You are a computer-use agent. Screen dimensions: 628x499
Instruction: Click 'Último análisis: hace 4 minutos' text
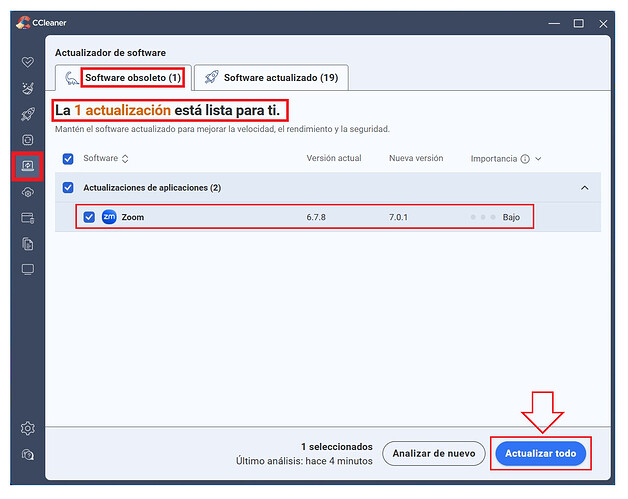(304, 461)
